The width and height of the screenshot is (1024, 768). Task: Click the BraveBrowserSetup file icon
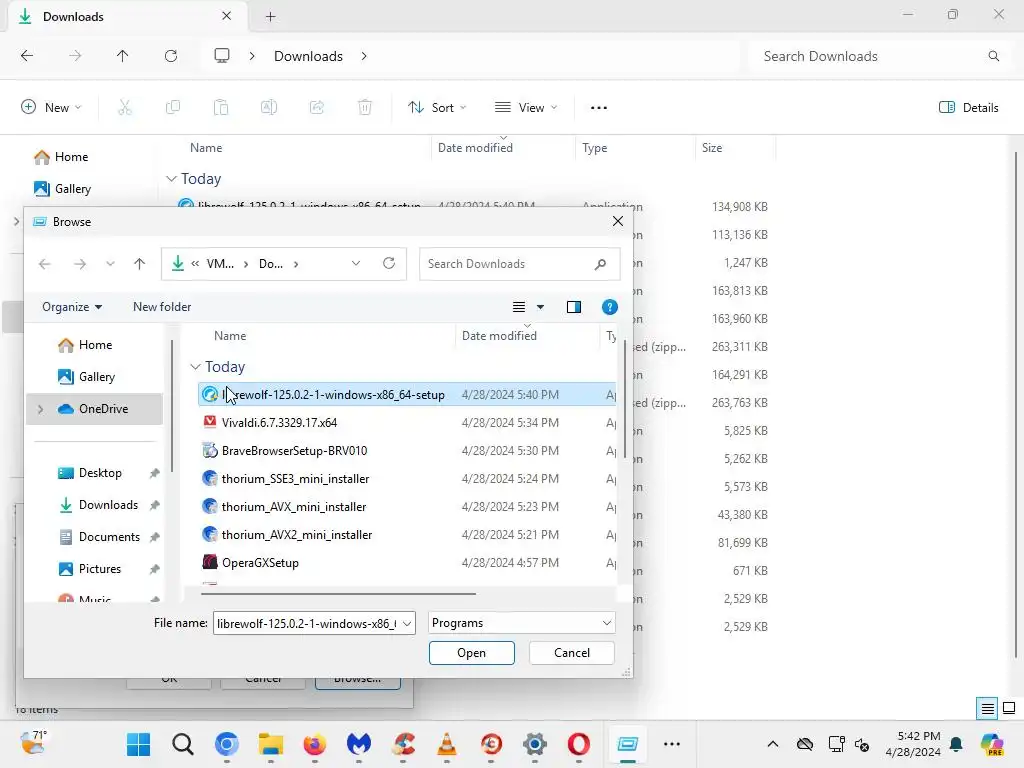coord(210,450)
